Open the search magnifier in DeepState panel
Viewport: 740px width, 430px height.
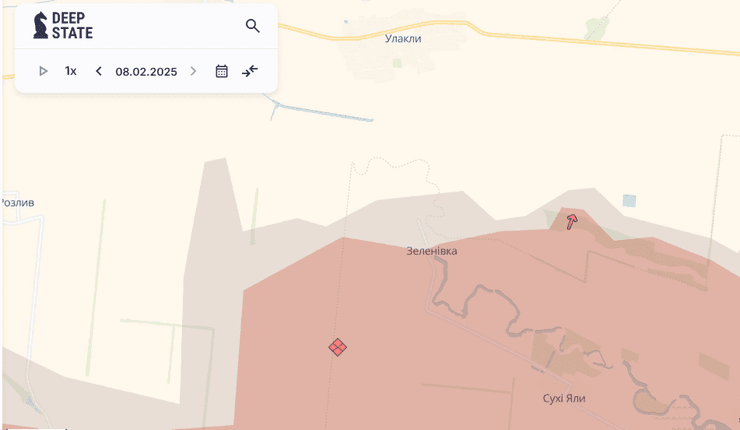click(x=252, y=26)
